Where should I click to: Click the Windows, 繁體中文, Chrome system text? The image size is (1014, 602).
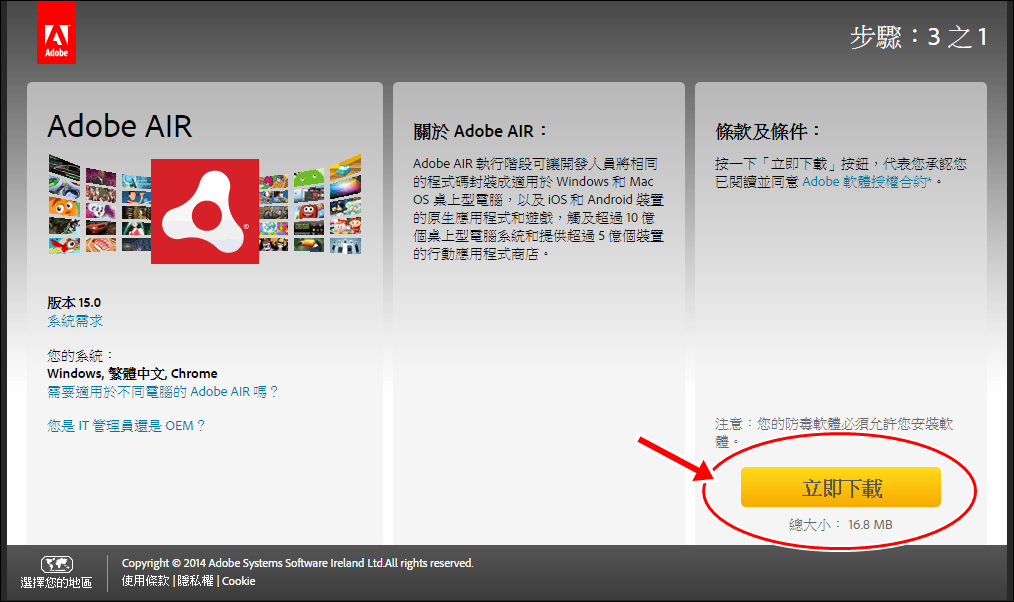point(133,373)
